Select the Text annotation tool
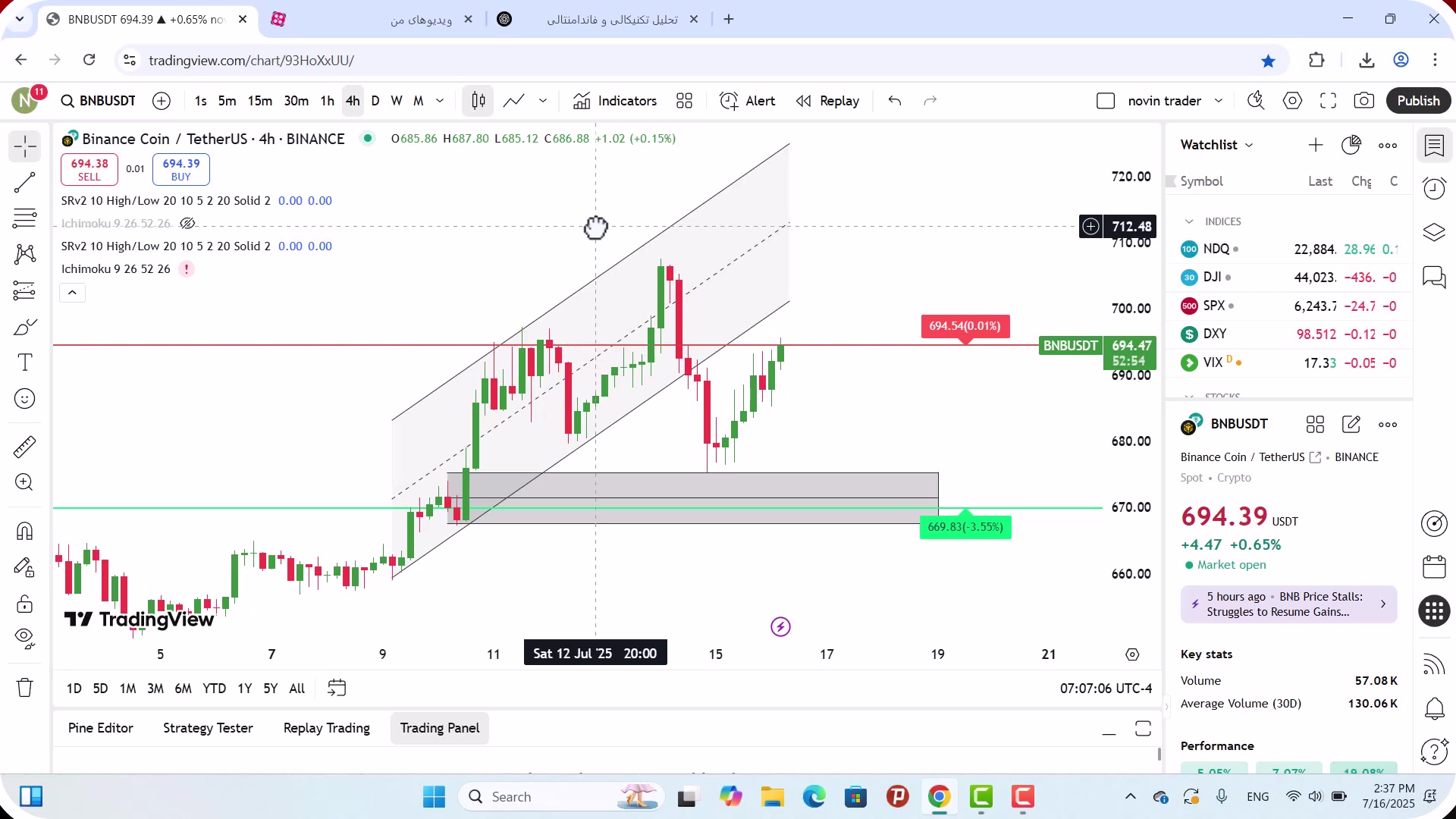 (24, 362)
